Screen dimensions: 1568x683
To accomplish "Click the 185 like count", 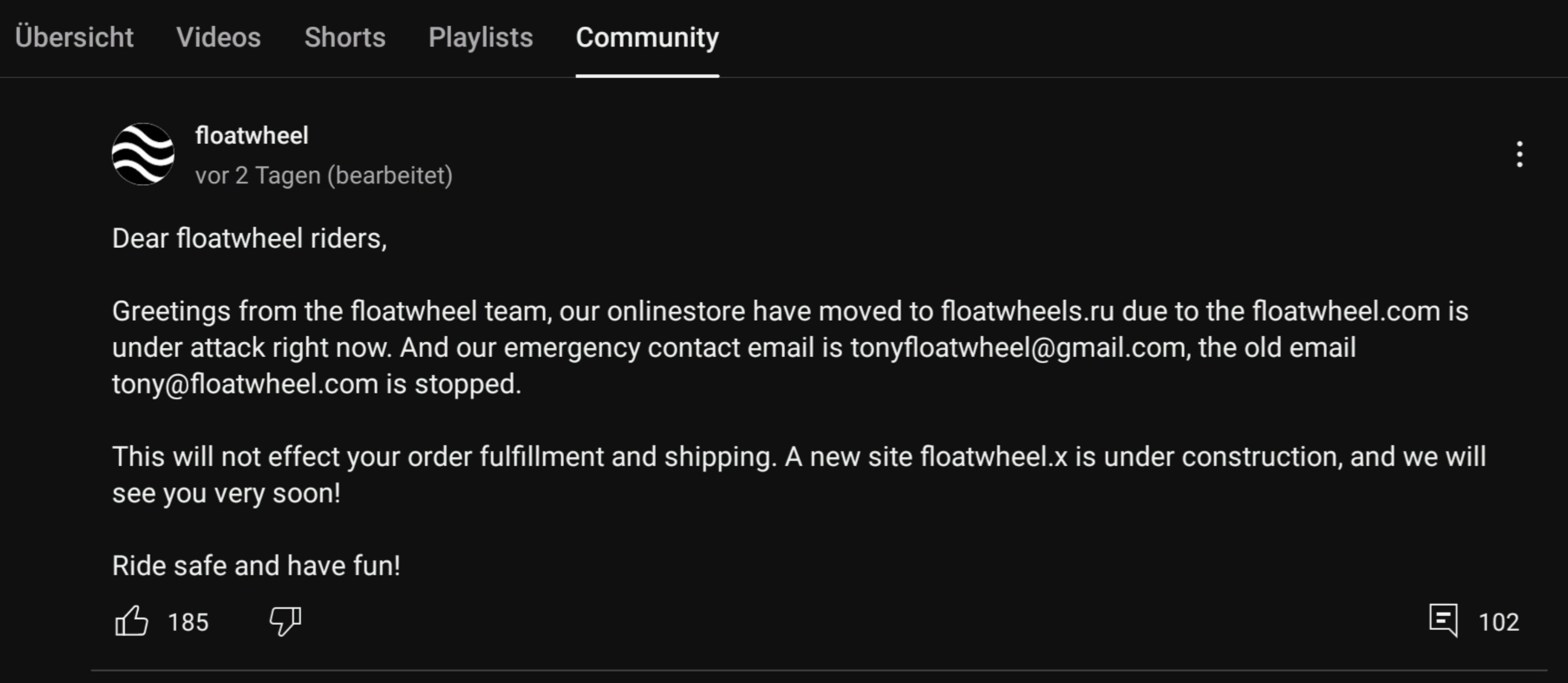I will pyautogui.click(x=189, y=622).
